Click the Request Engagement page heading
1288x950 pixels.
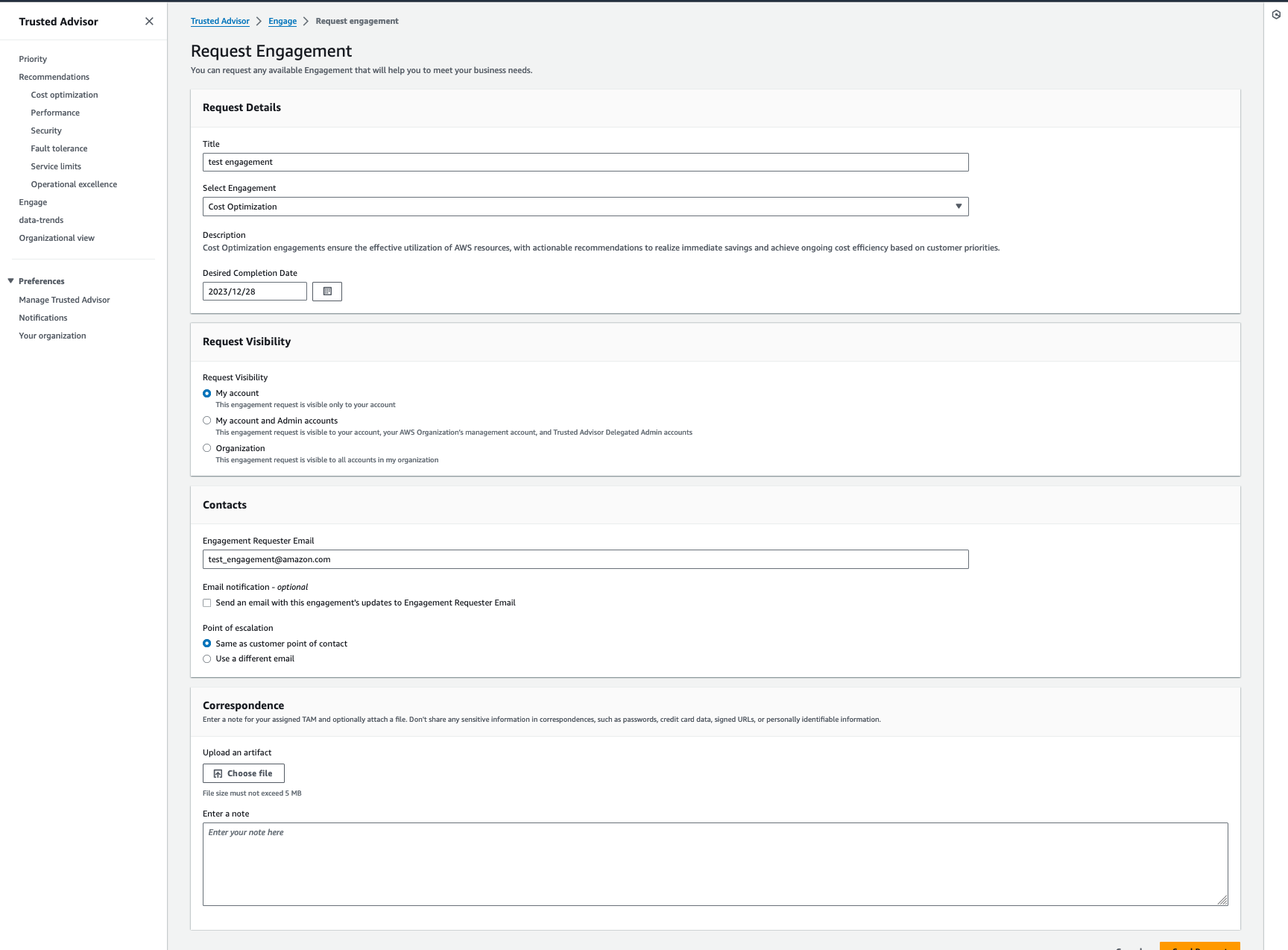point(271,51)
